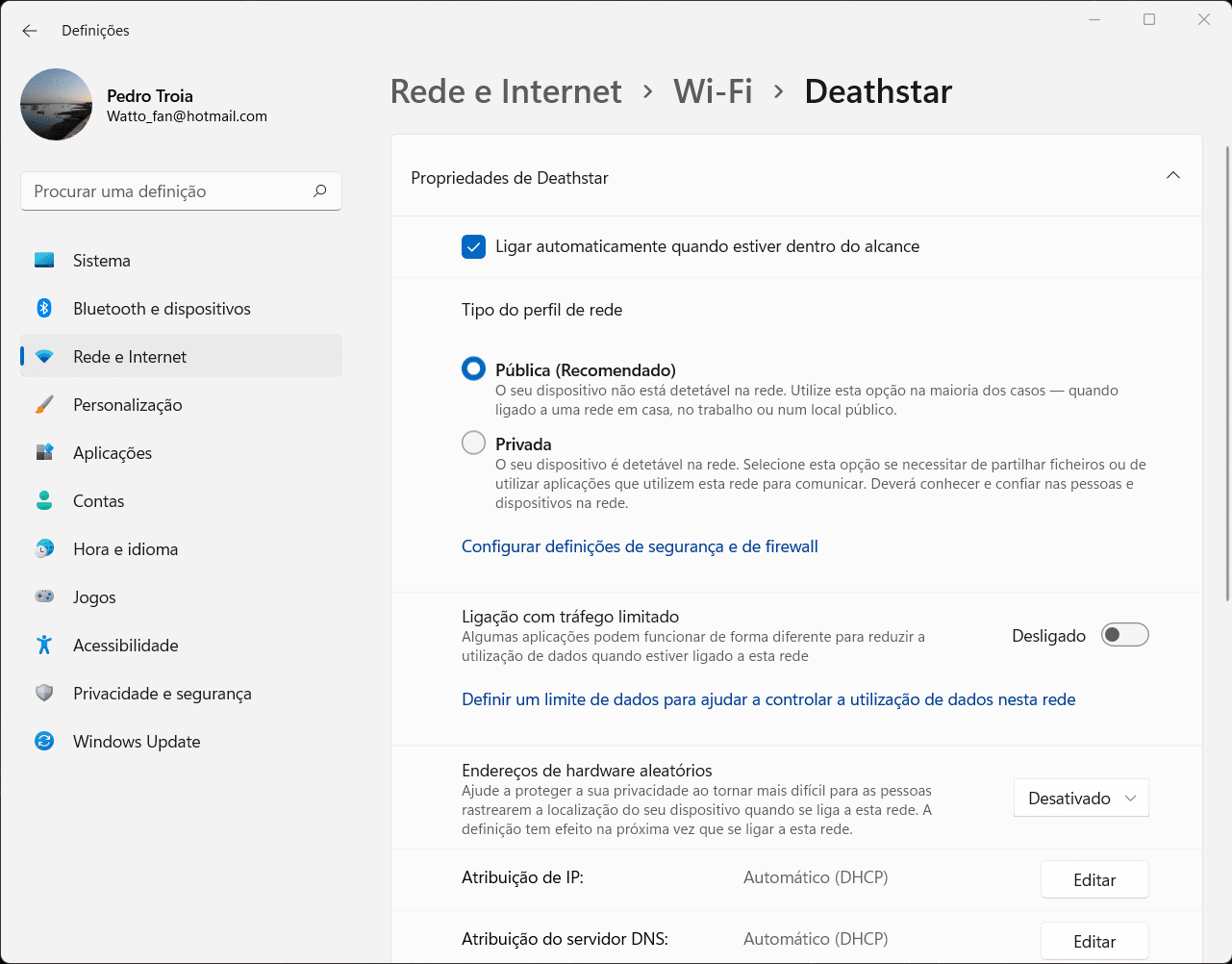This screenshot has height=964, width=1232.
Task: Uncheck Ligar automaticamente checkbox
Action: click(473, 247)
